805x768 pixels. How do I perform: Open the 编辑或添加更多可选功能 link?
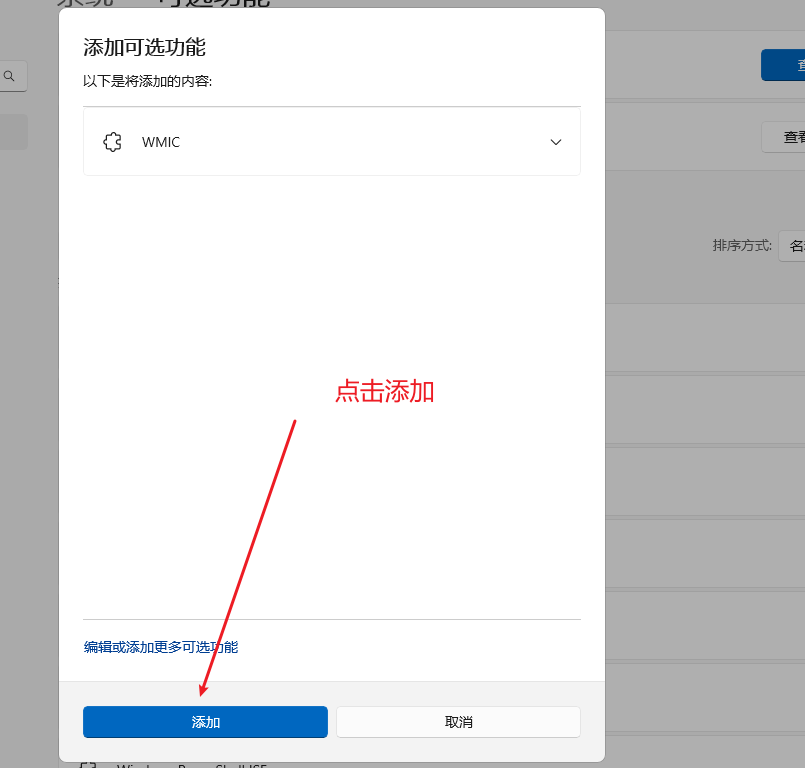(160, 647)
